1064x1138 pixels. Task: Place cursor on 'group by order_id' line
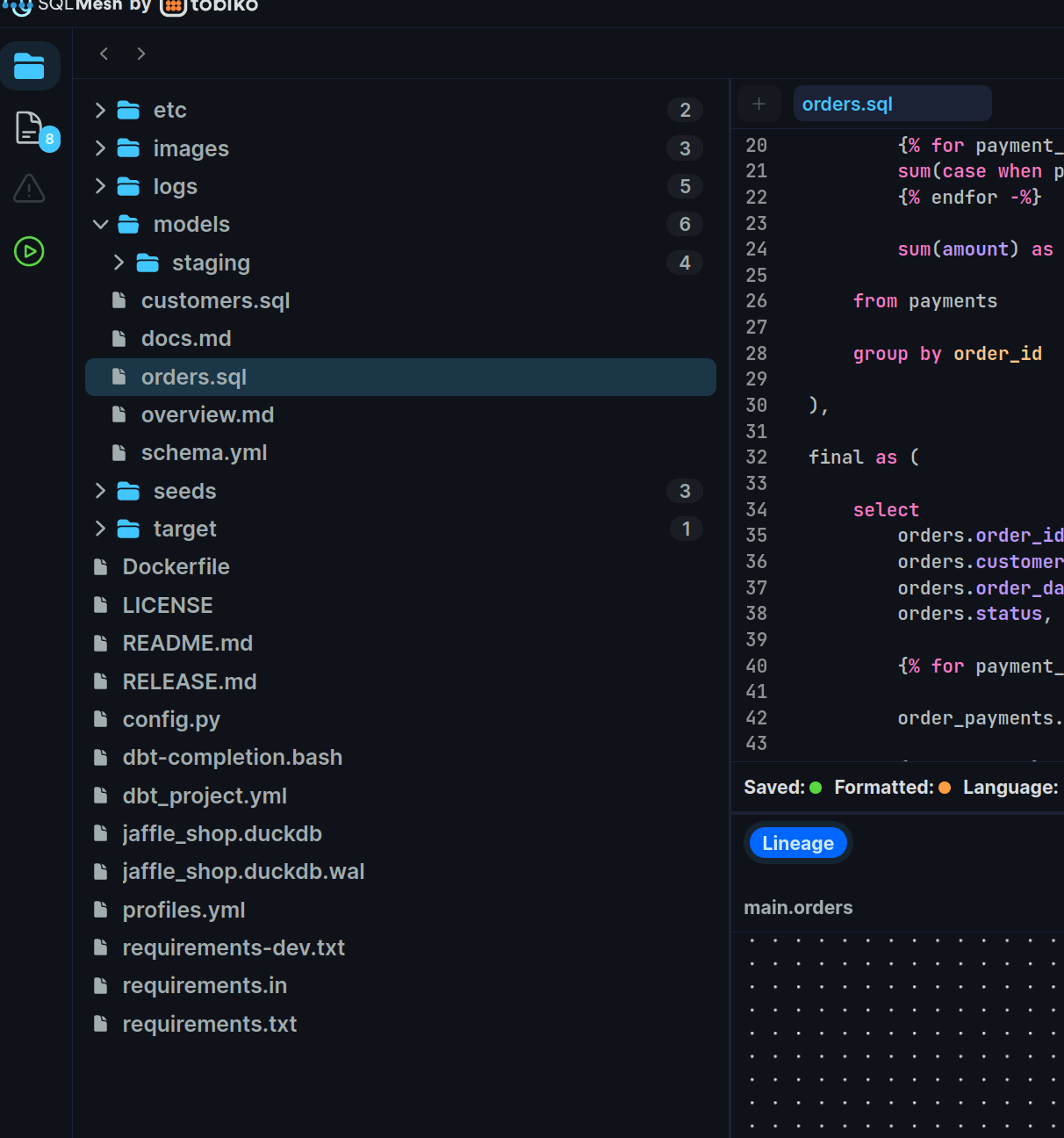pyautogui.click(x=947, y=353)
